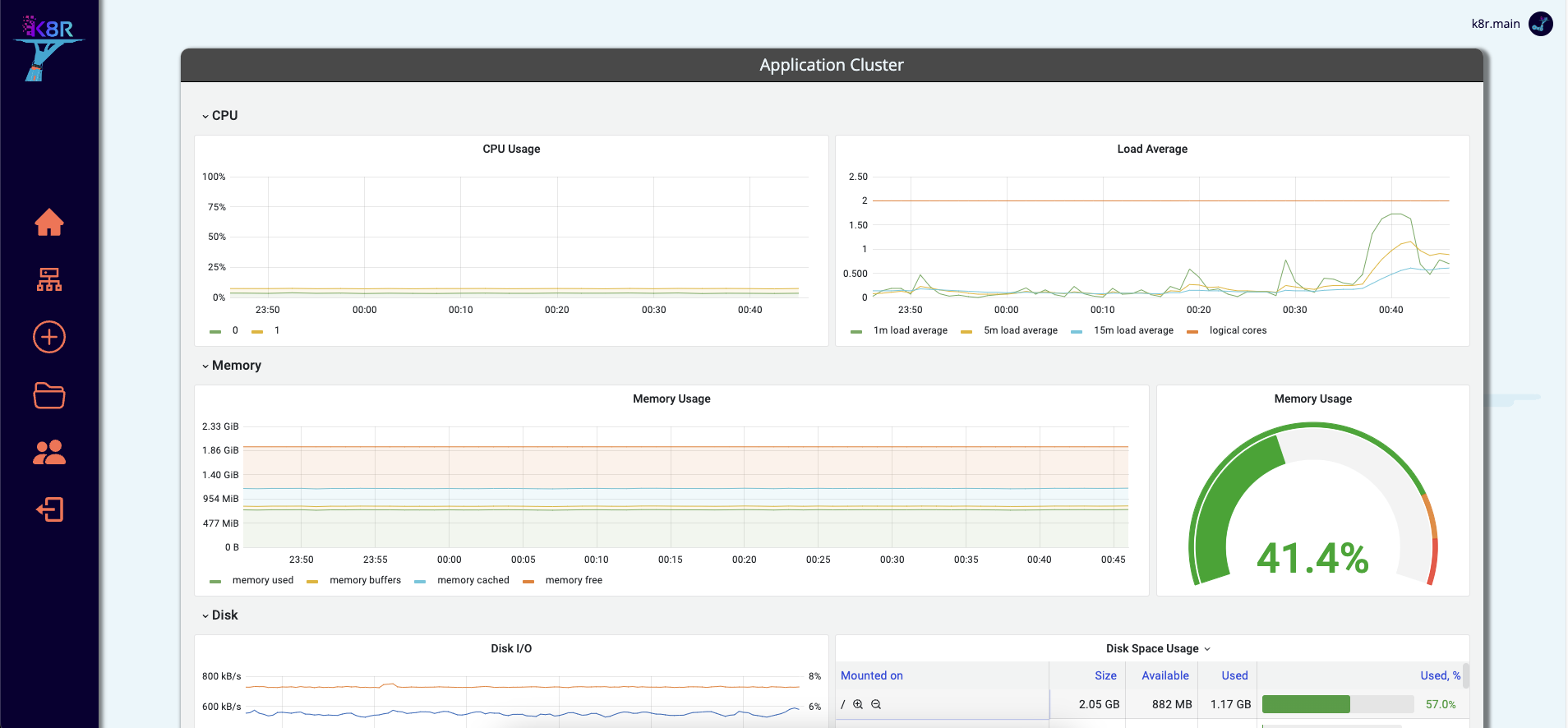Click the plus circle add icon

[x=49, y=337]
